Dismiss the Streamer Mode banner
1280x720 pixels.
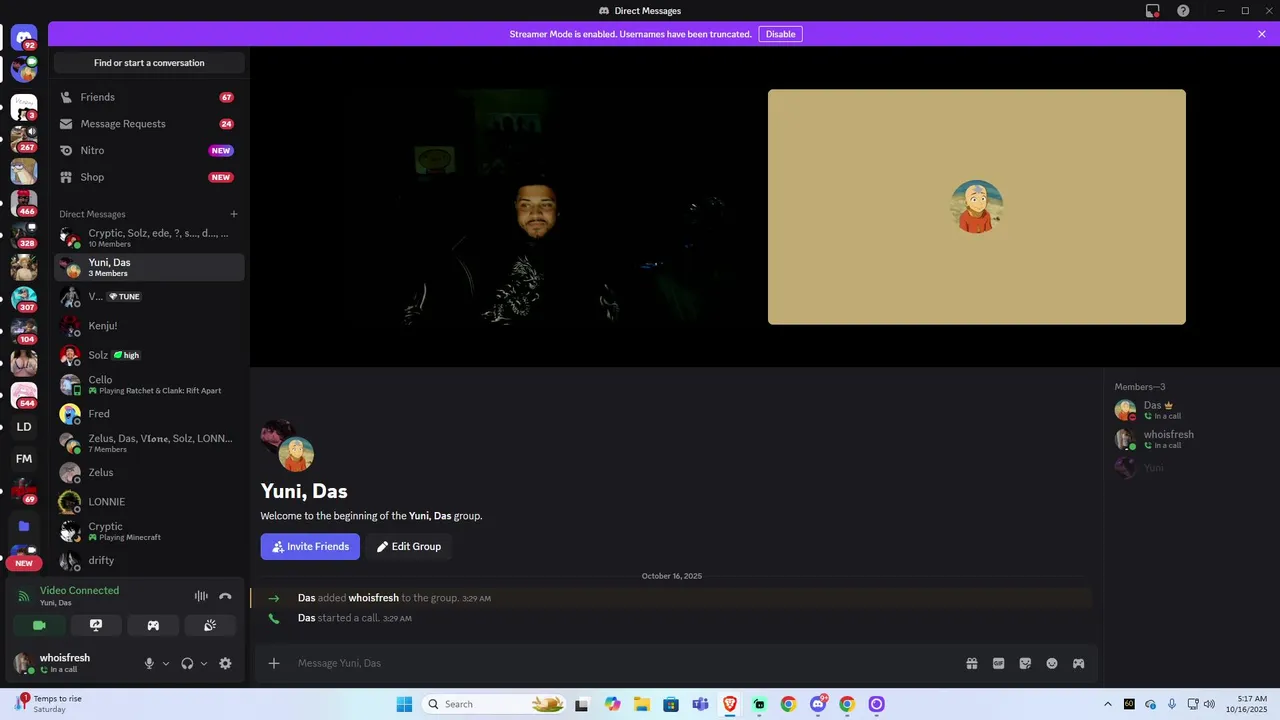pyautogui.click(x=1262, y=34)
